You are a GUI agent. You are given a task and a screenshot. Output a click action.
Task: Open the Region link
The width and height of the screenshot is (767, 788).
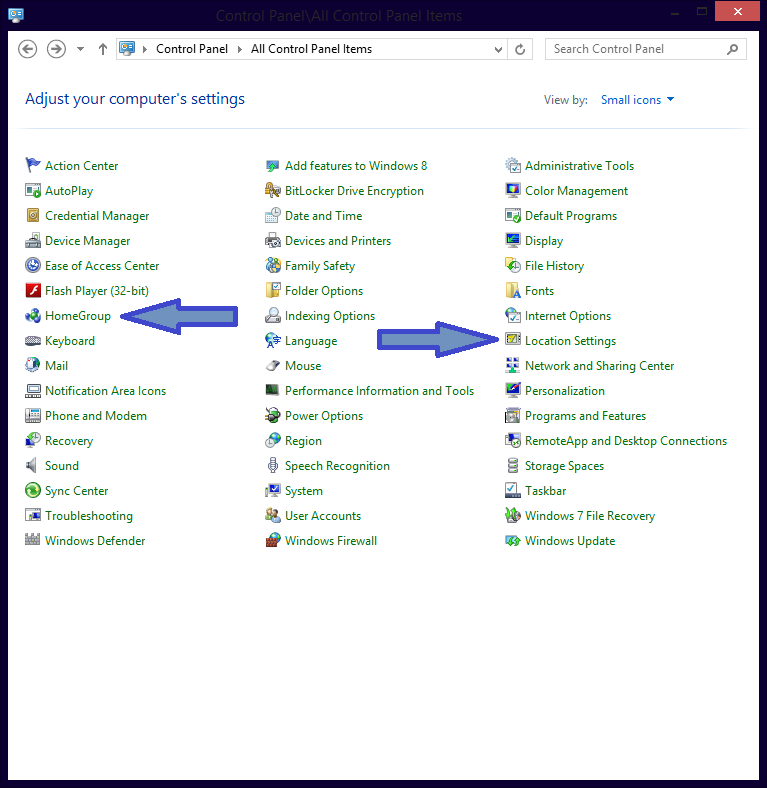pyautogui.click(x=303, y=441)
